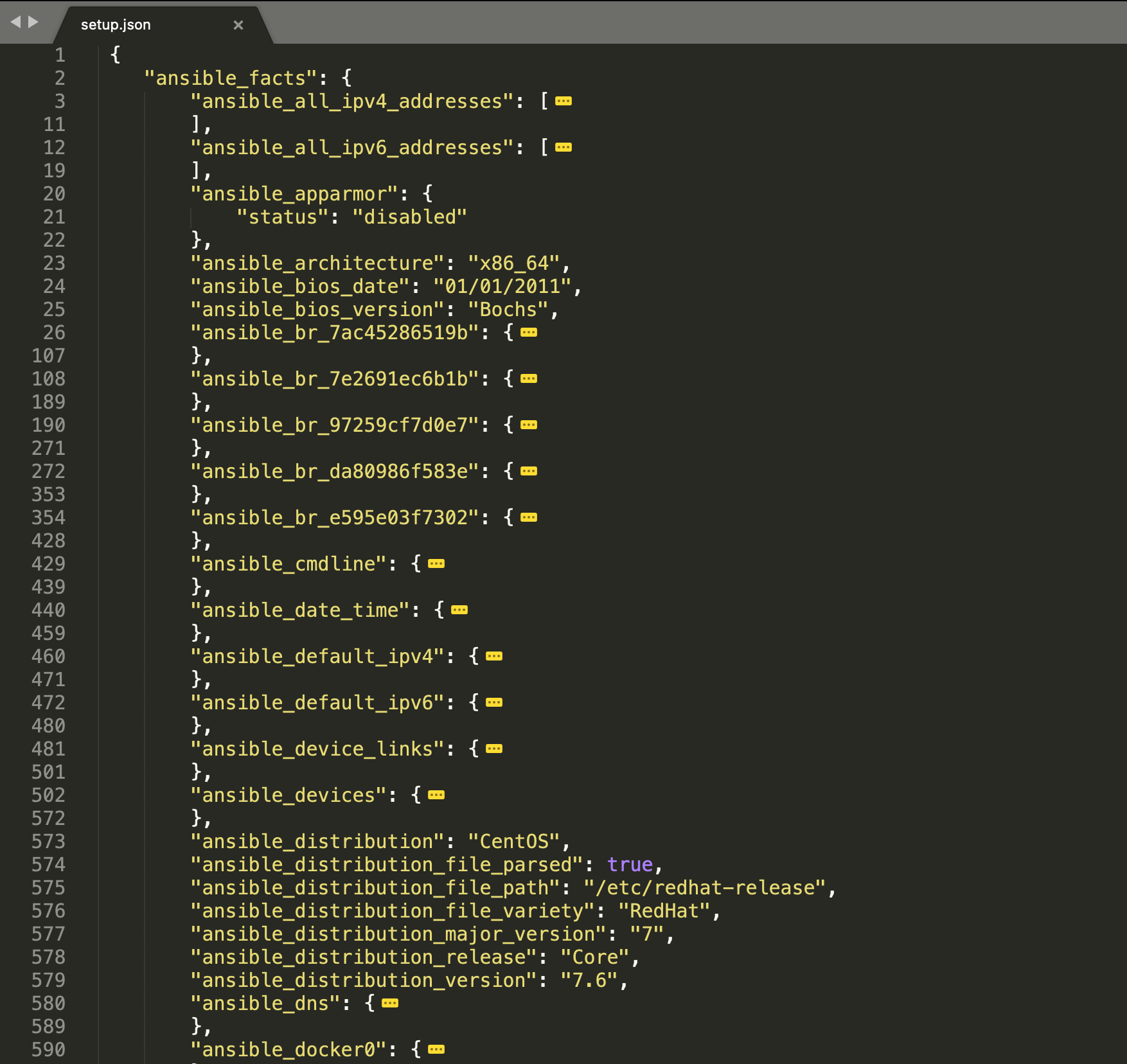Unfold the ansible_br_97259cf7d0e7 object

pyautogui.click(x=528, y=425)
